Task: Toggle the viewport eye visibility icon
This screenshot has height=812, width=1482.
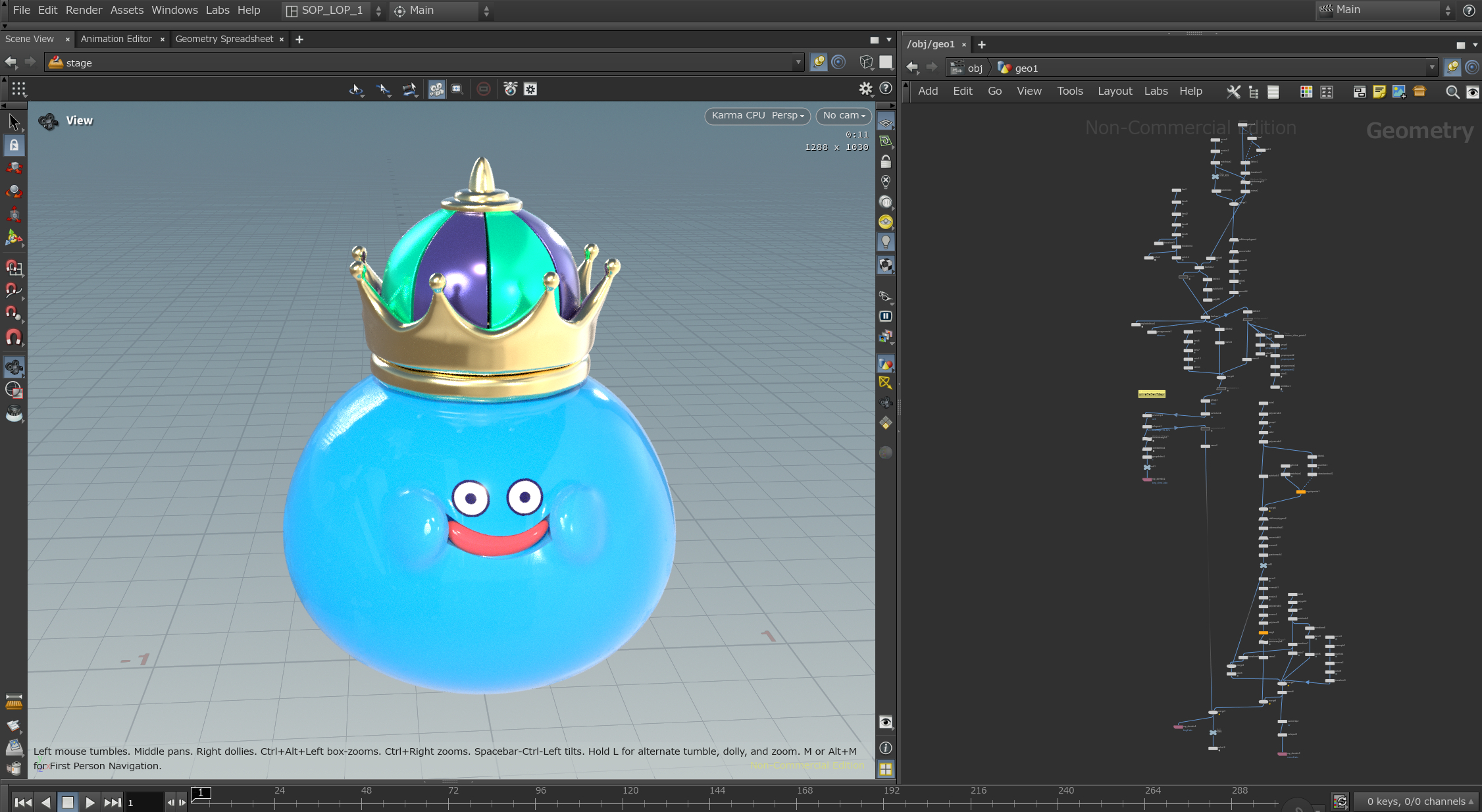Action: (x=886, y=722)
